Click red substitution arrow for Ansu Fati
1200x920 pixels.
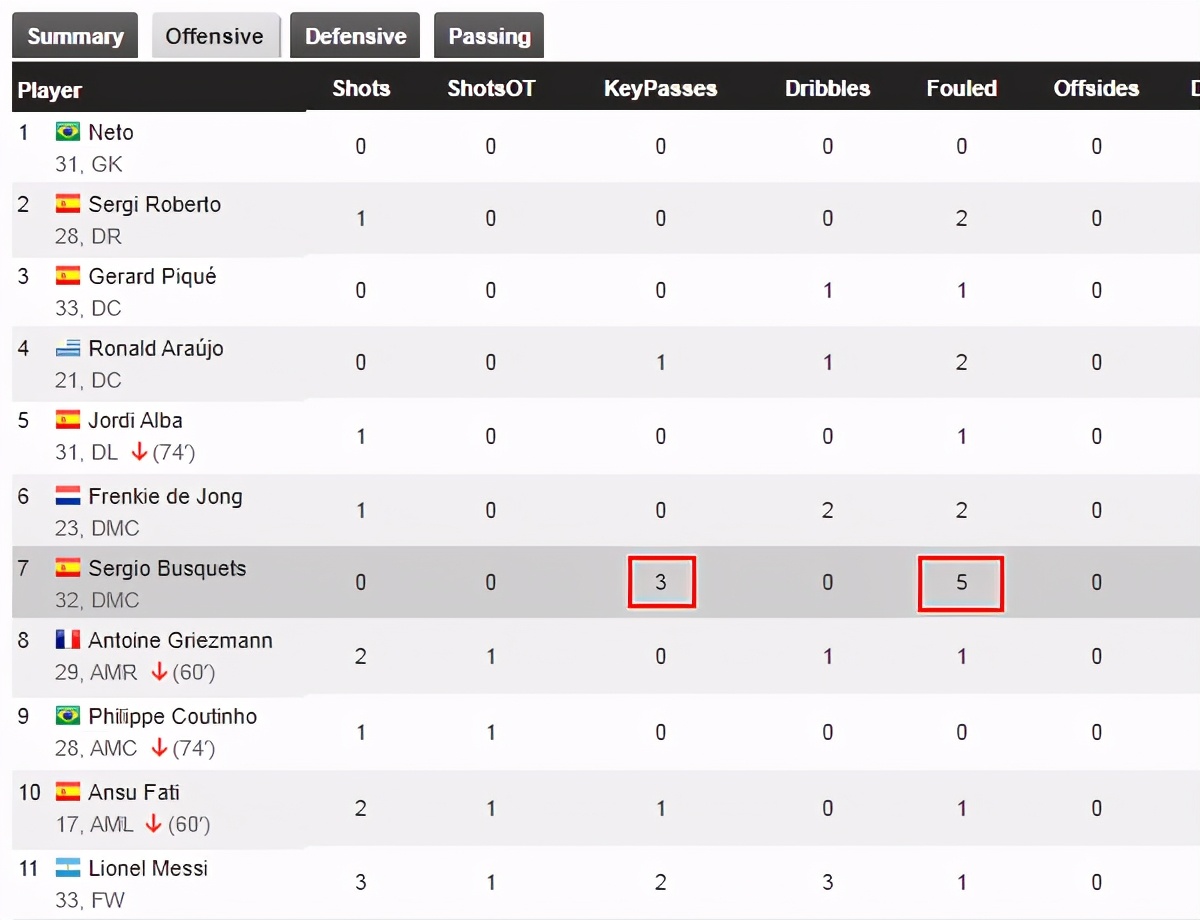click(153, 825)
